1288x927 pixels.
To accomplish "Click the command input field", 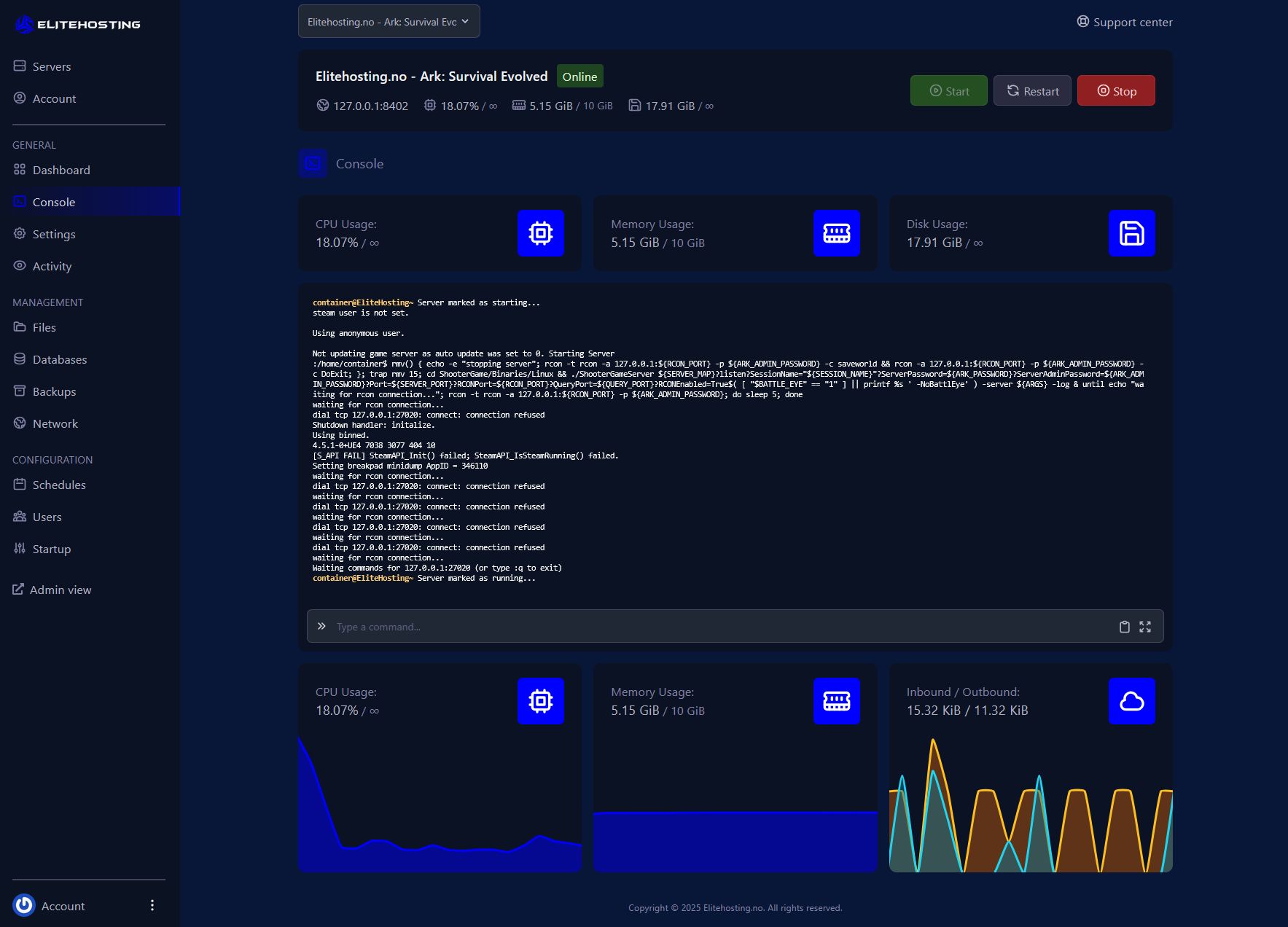I will (656, 626).
